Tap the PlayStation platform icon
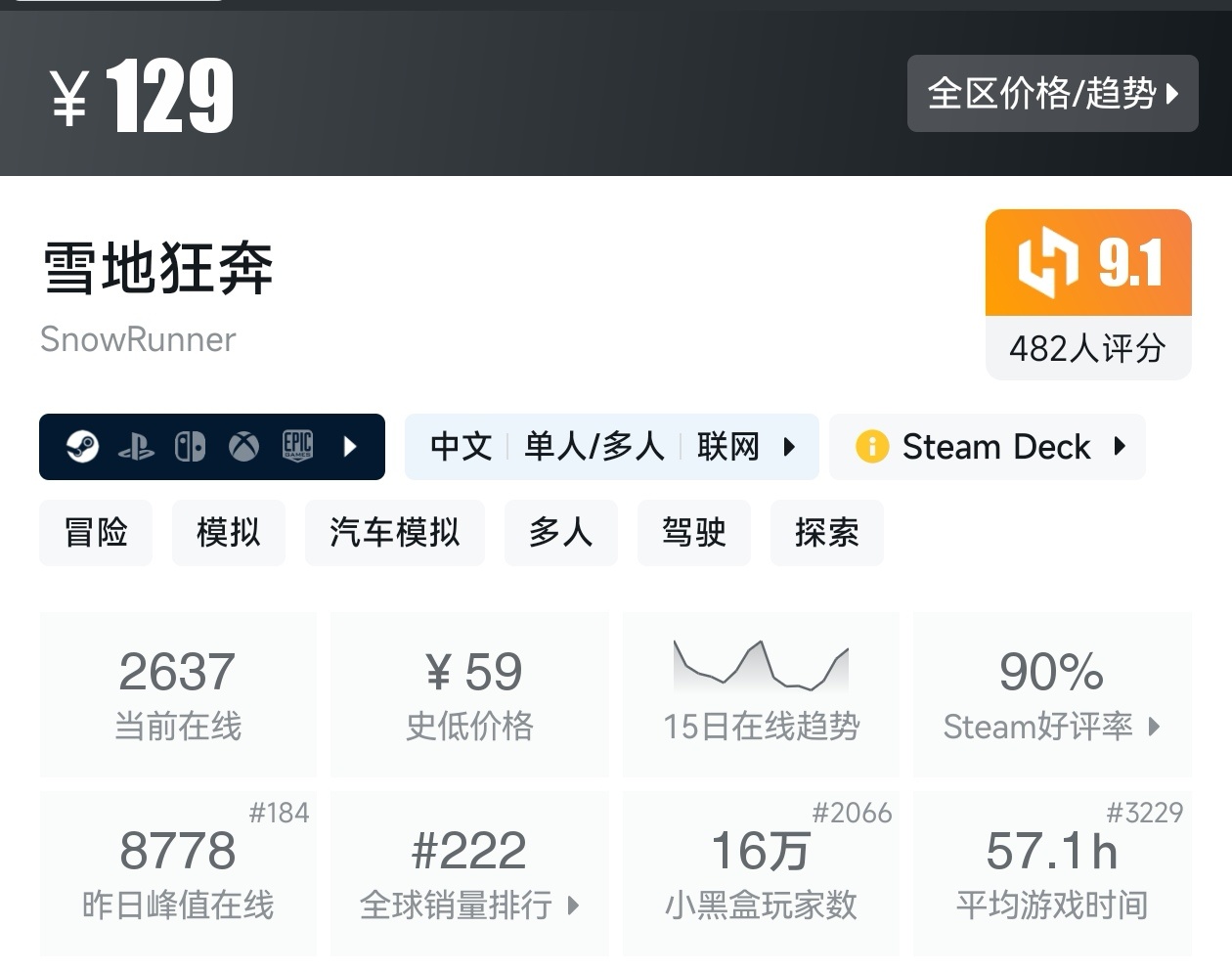Viewport: 1232px width, 972px height. pos(136,448)
